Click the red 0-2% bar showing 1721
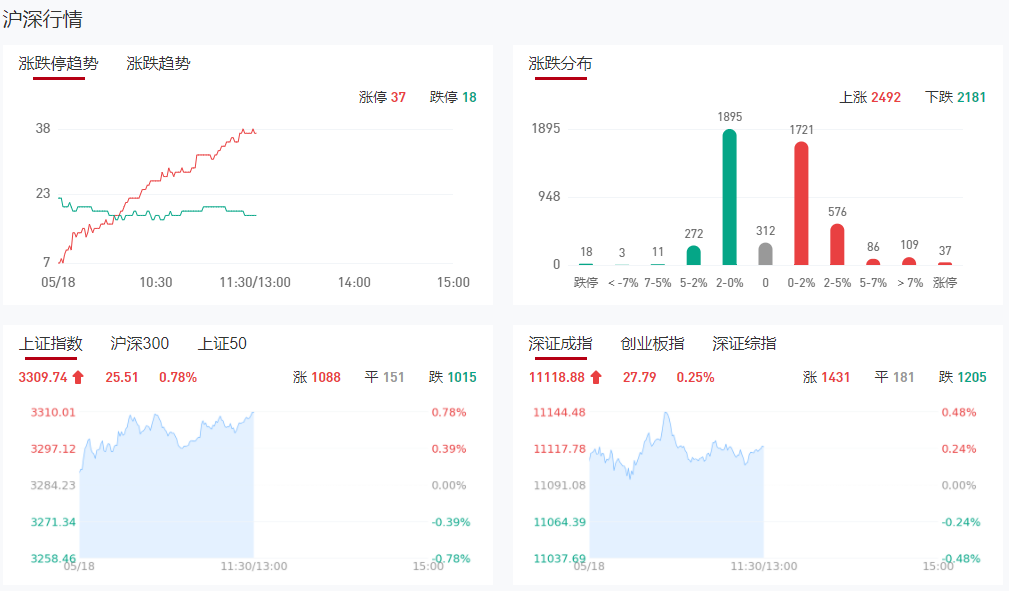This screenshot has height=591, width=1009. tap(801, 205)
